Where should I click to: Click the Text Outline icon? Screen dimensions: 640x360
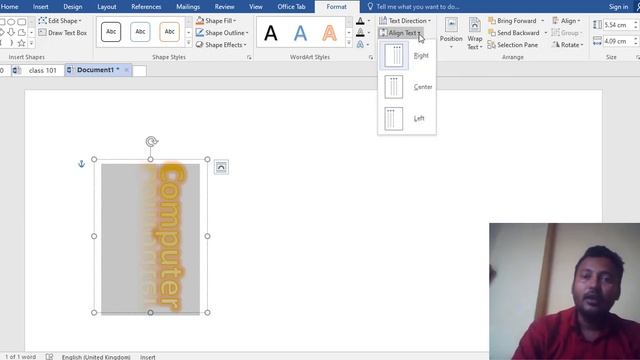360,33
